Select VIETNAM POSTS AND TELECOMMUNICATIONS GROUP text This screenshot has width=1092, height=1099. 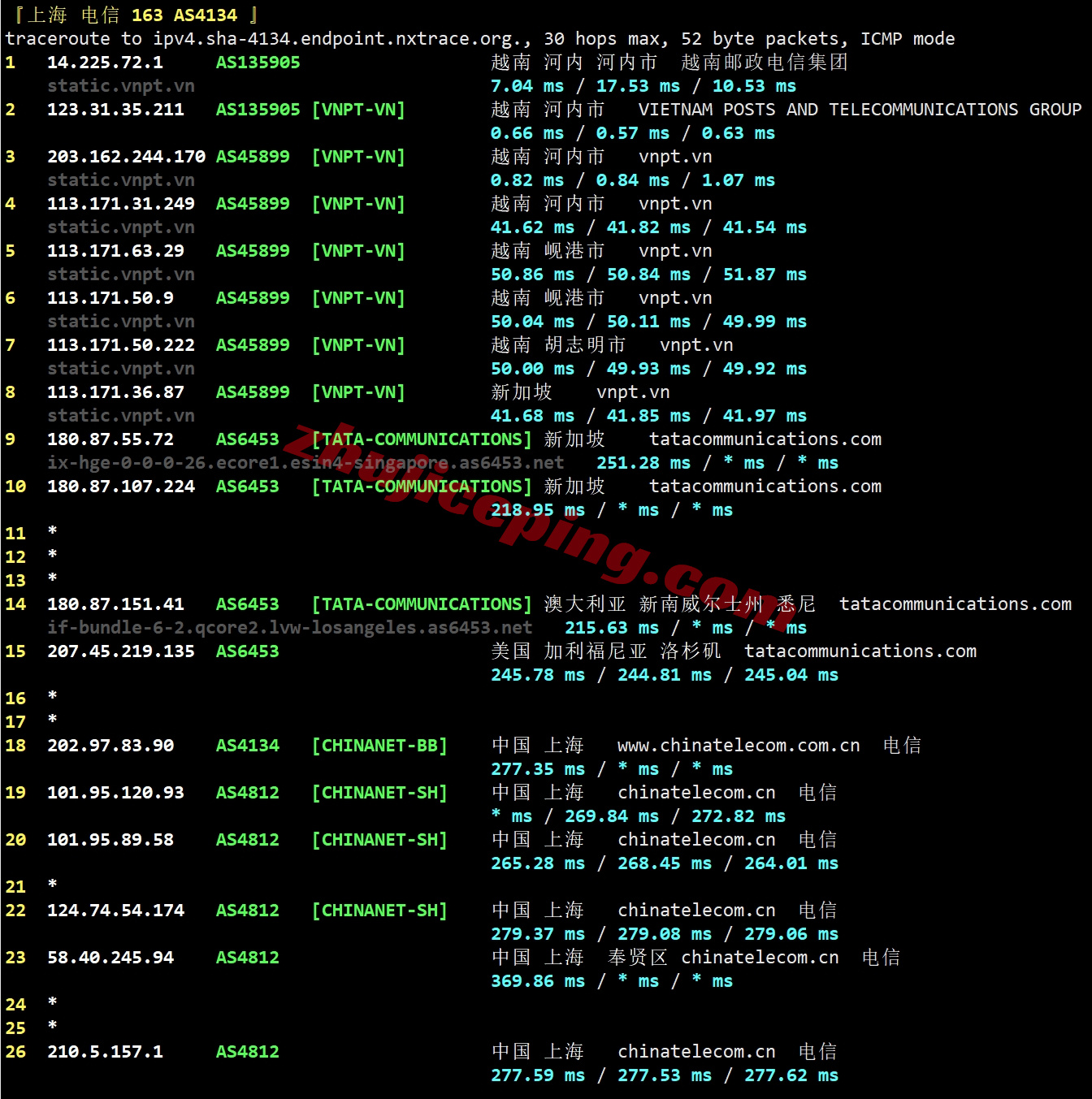point(860,110)
